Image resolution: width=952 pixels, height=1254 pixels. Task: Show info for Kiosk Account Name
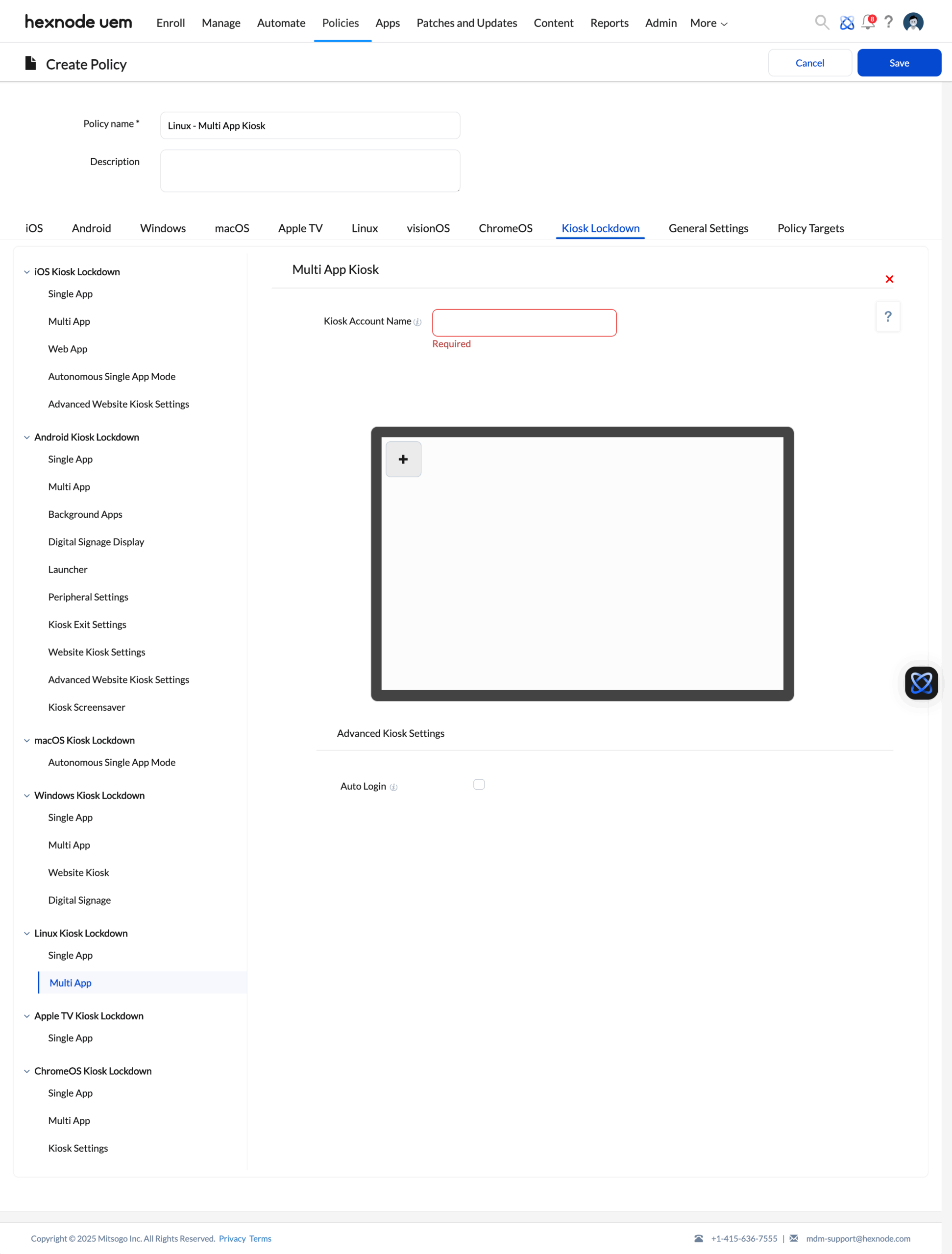(417, 322)
